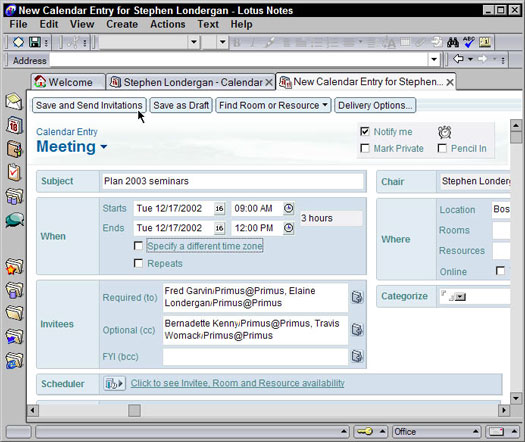Check the Online meeting checkbox
The width and height of the screenshot is (525, 442).
coord(500,271)
